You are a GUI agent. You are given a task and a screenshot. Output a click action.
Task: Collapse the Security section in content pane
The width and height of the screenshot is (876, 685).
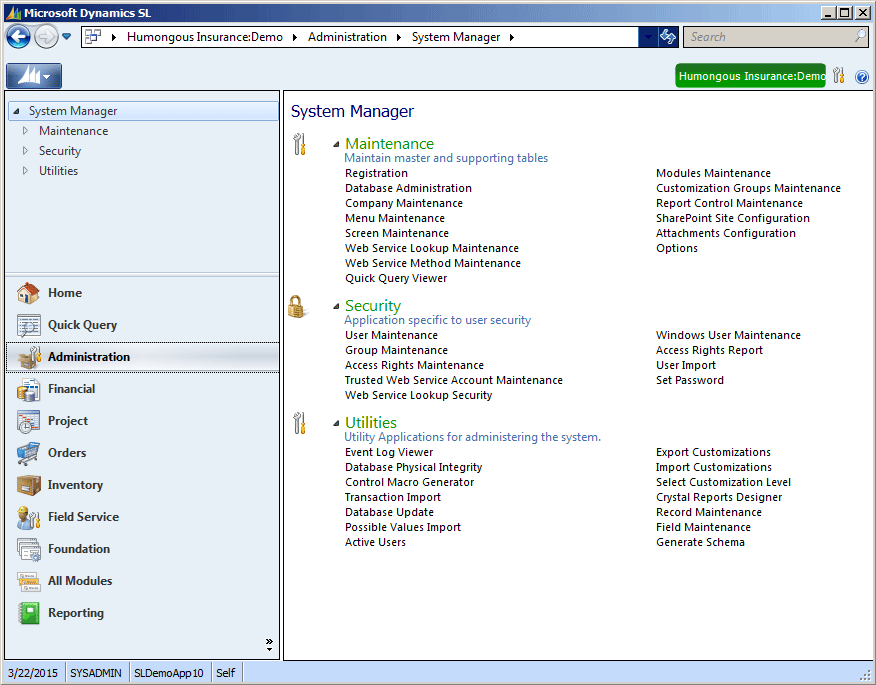(336, 306)
